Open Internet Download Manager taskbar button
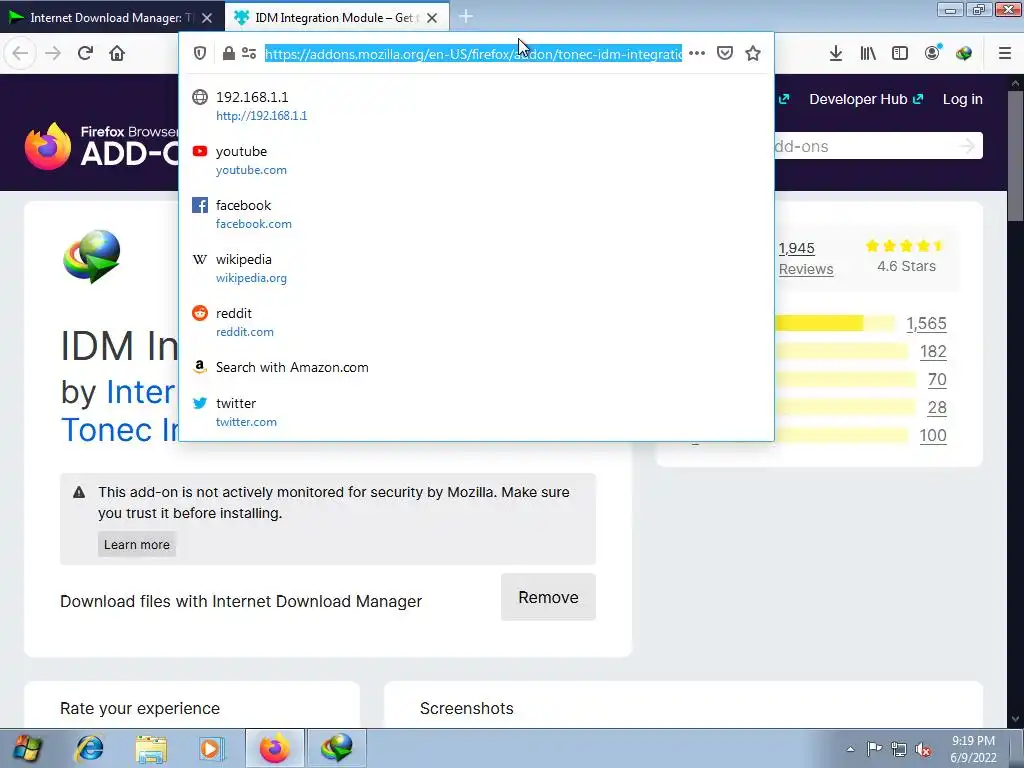The height and width of the screenshot is (768, 1024). [x=337, y=748]
